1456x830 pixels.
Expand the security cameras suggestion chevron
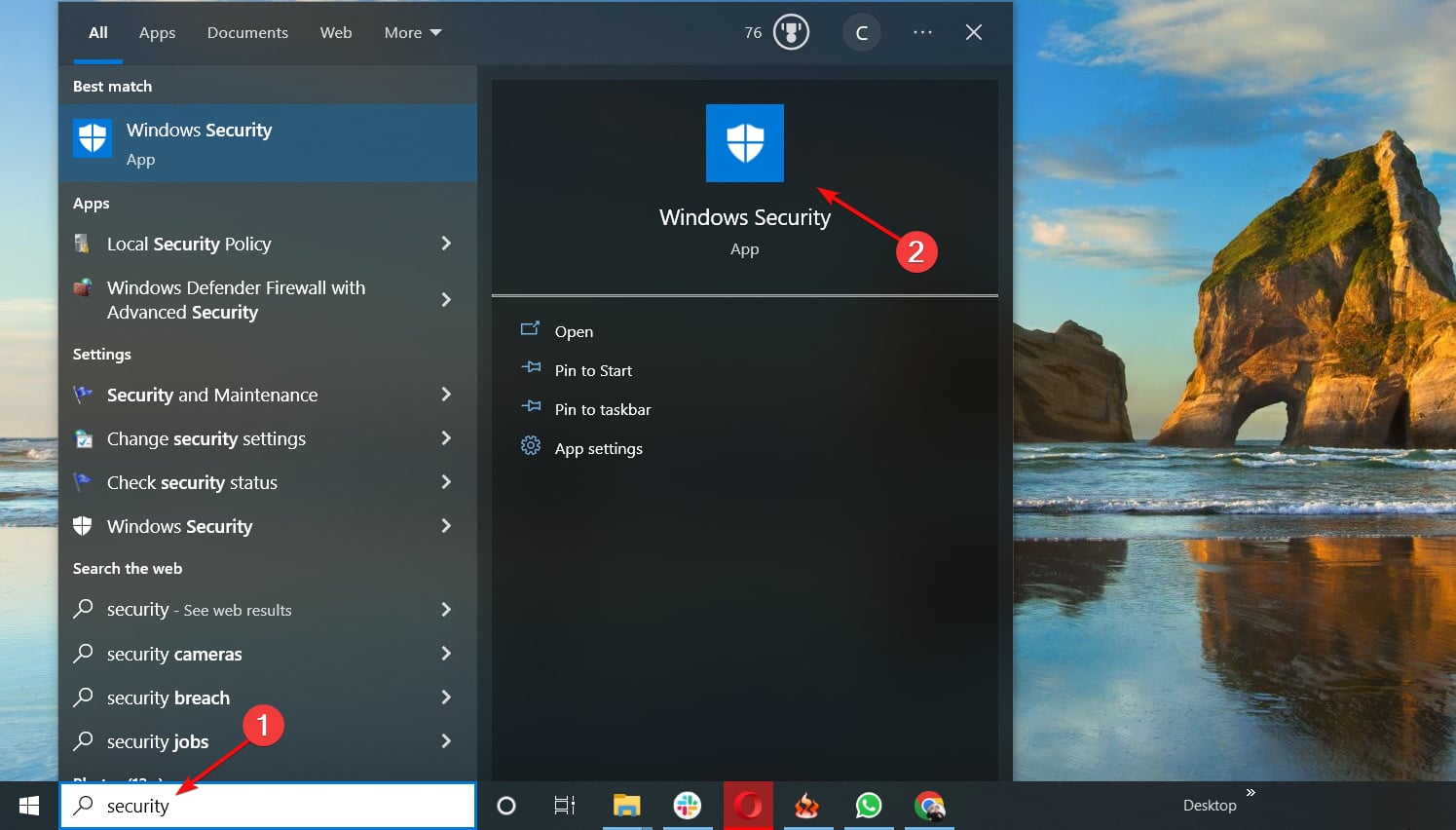tap(446, 654)
